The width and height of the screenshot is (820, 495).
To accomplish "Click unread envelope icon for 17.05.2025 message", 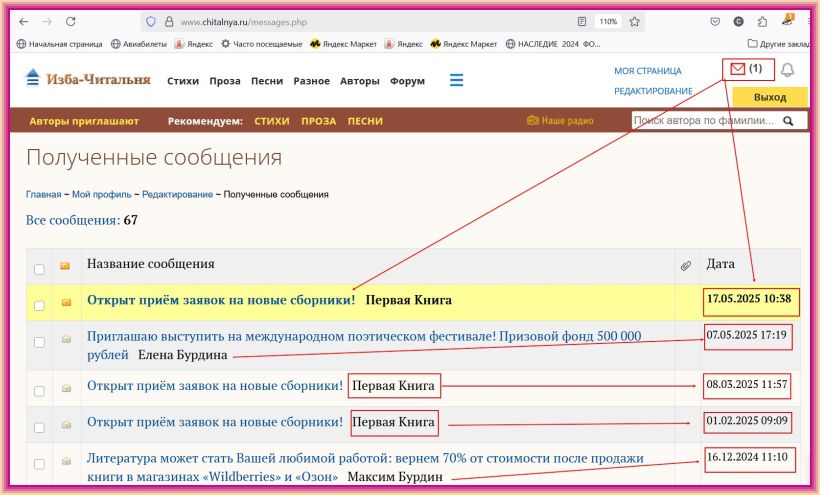I will (x=66, y=302).
